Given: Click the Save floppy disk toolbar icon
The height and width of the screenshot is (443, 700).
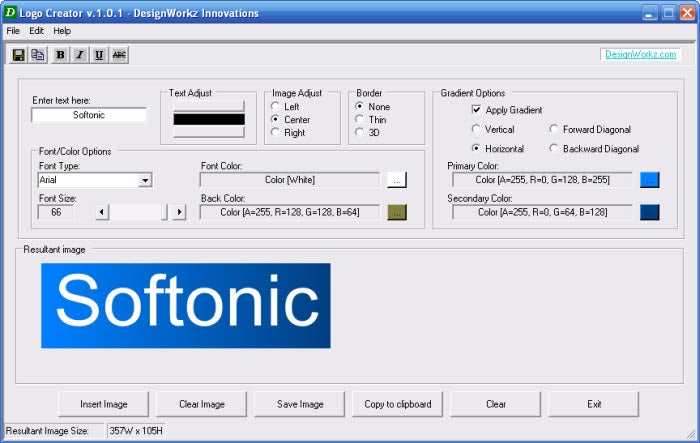Looking at the screenshot, I should (x=19, y=55).
